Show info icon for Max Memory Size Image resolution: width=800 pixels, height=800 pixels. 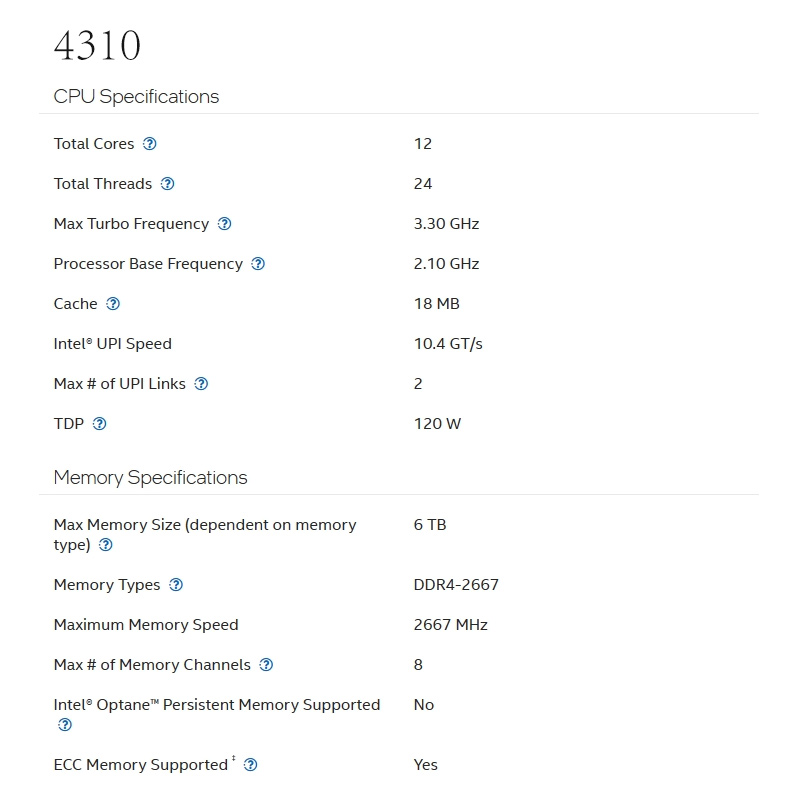point(106,545)
